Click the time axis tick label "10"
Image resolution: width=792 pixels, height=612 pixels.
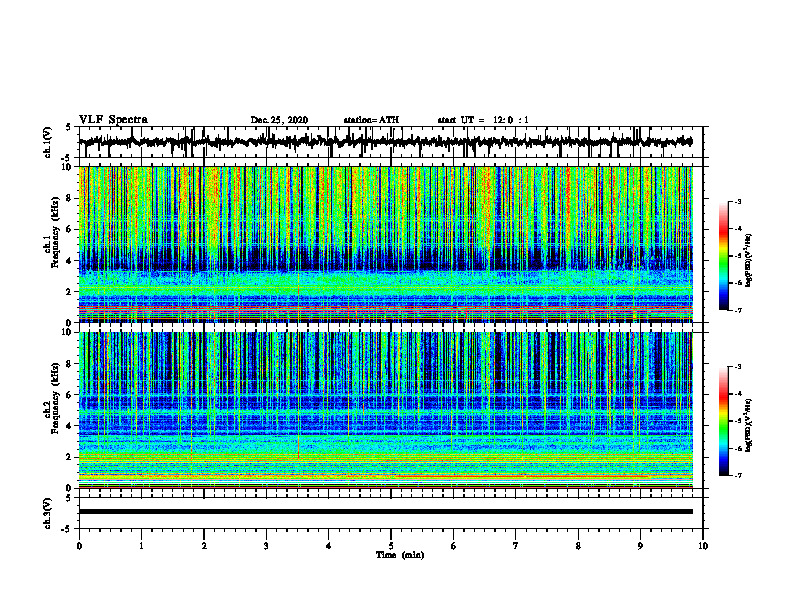coord(703,546)
